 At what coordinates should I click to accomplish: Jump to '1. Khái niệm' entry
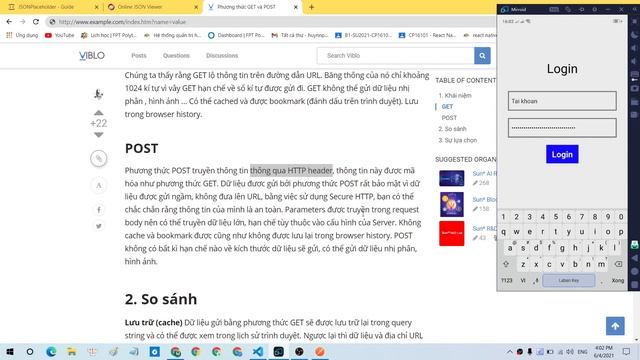pos(455,96)
